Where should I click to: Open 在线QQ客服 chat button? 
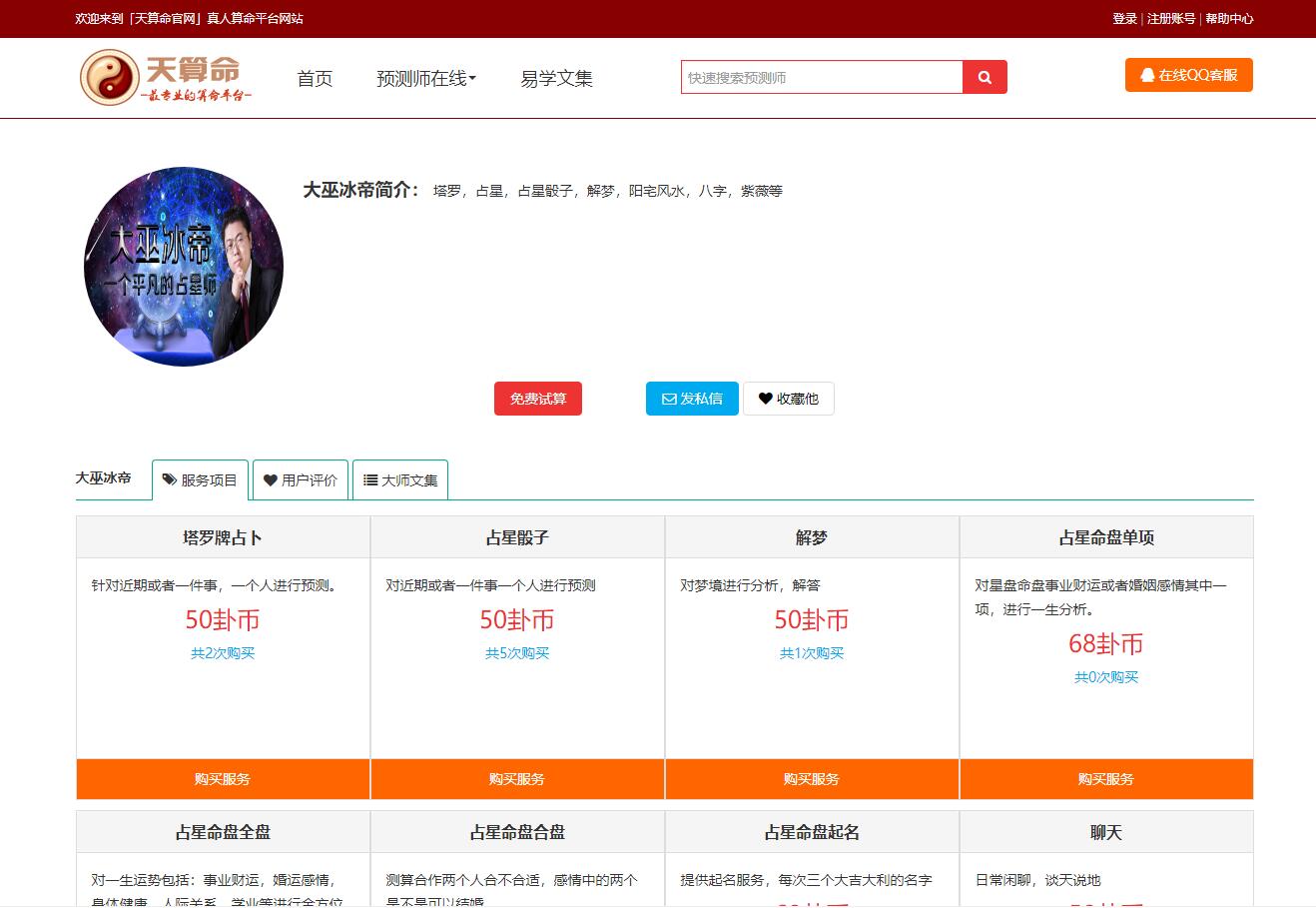pos(1188,75)
